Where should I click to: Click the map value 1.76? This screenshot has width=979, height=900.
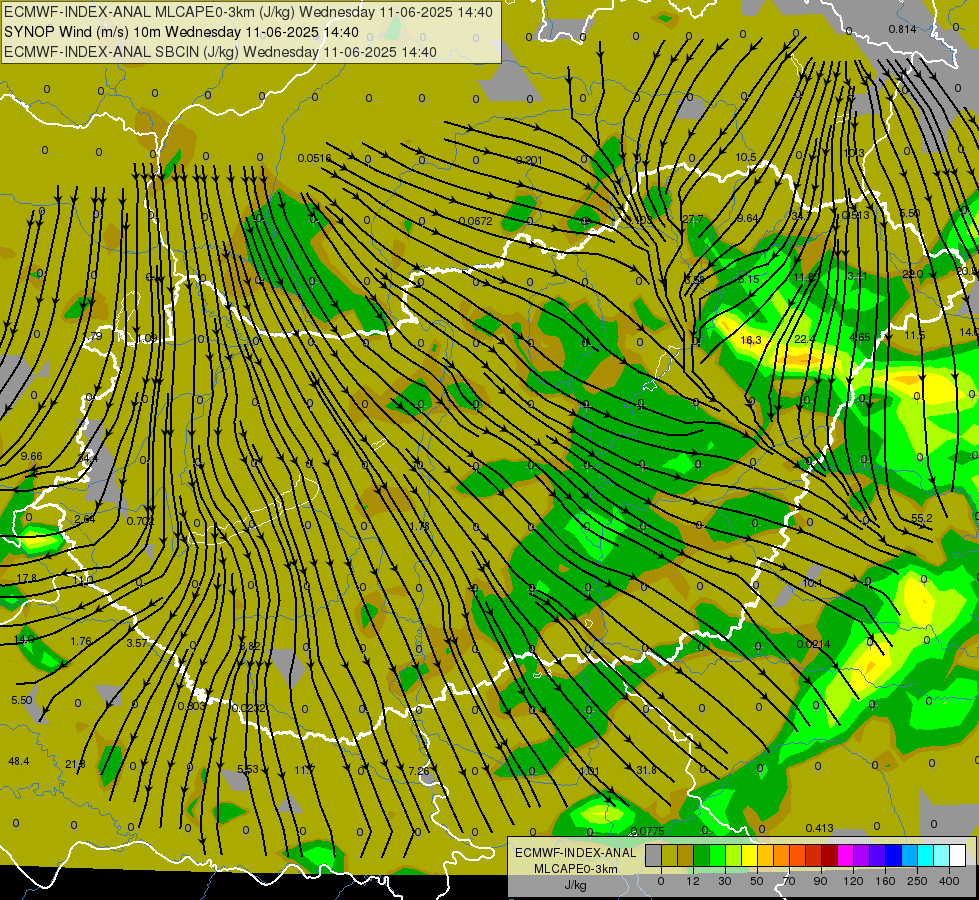coord(81,641)
